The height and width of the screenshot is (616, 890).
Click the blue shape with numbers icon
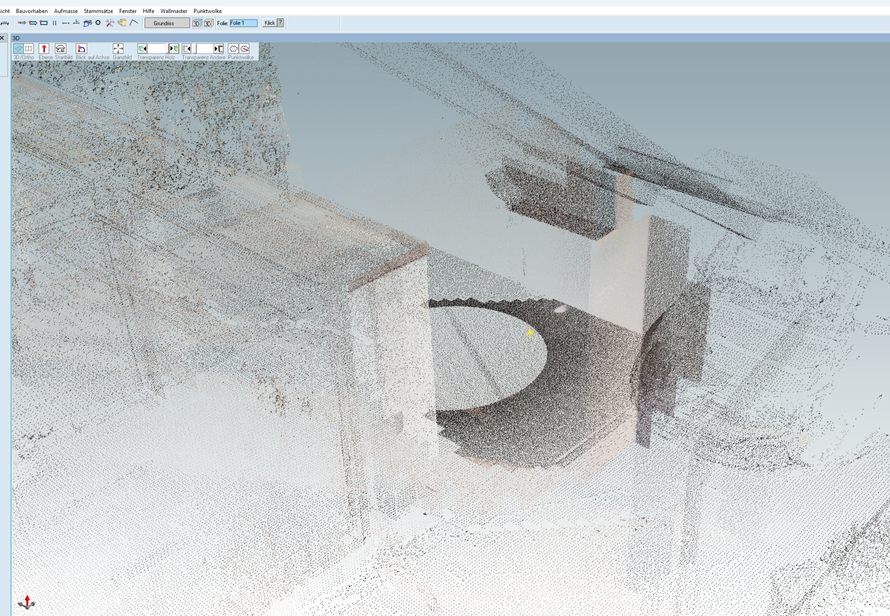click(87, 23)
